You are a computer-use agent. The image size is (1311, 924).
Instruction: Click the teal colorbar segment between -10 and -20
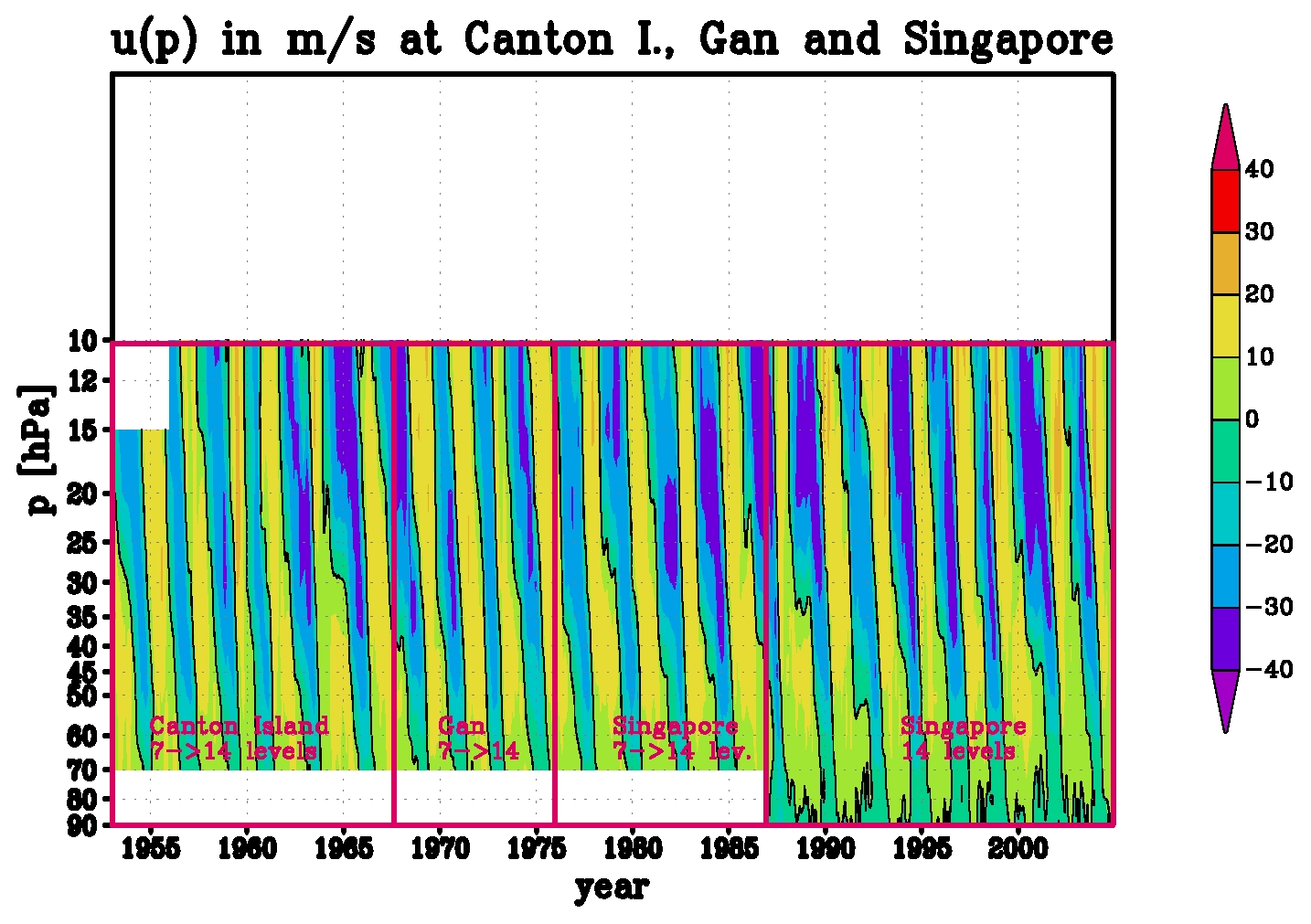[x=1225, y=513]
